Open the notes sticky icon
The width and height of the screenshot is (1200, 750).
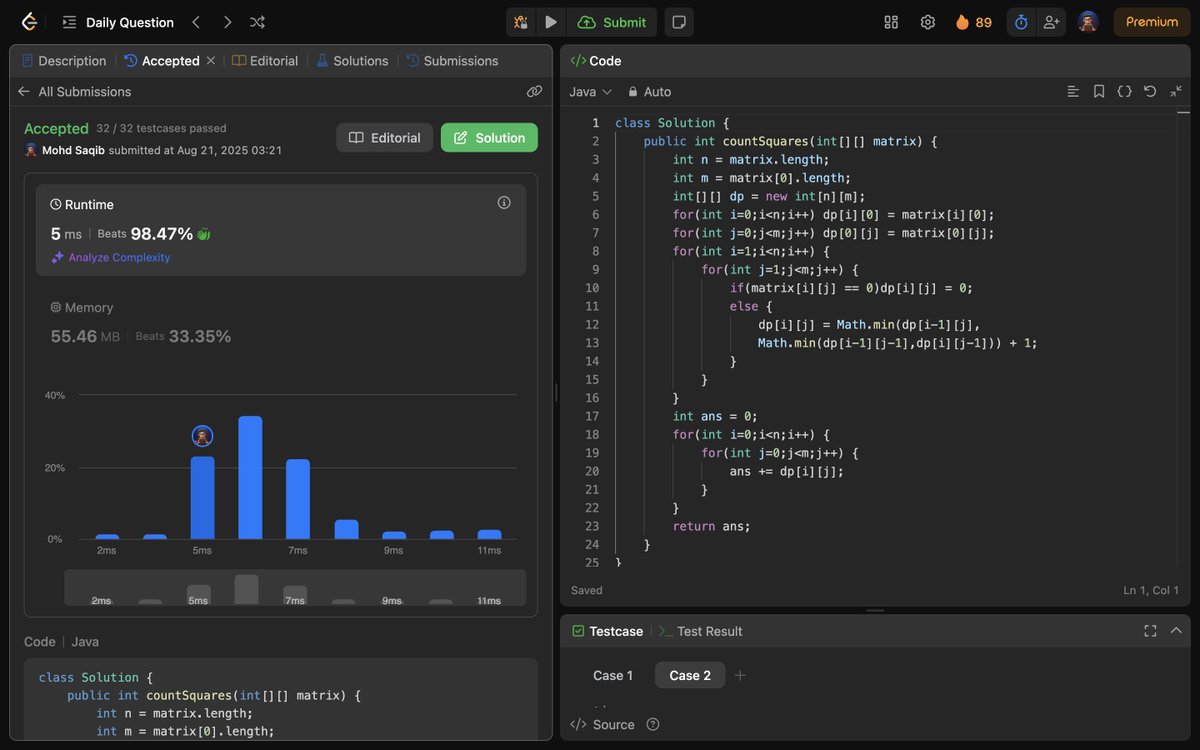point(679,22)
